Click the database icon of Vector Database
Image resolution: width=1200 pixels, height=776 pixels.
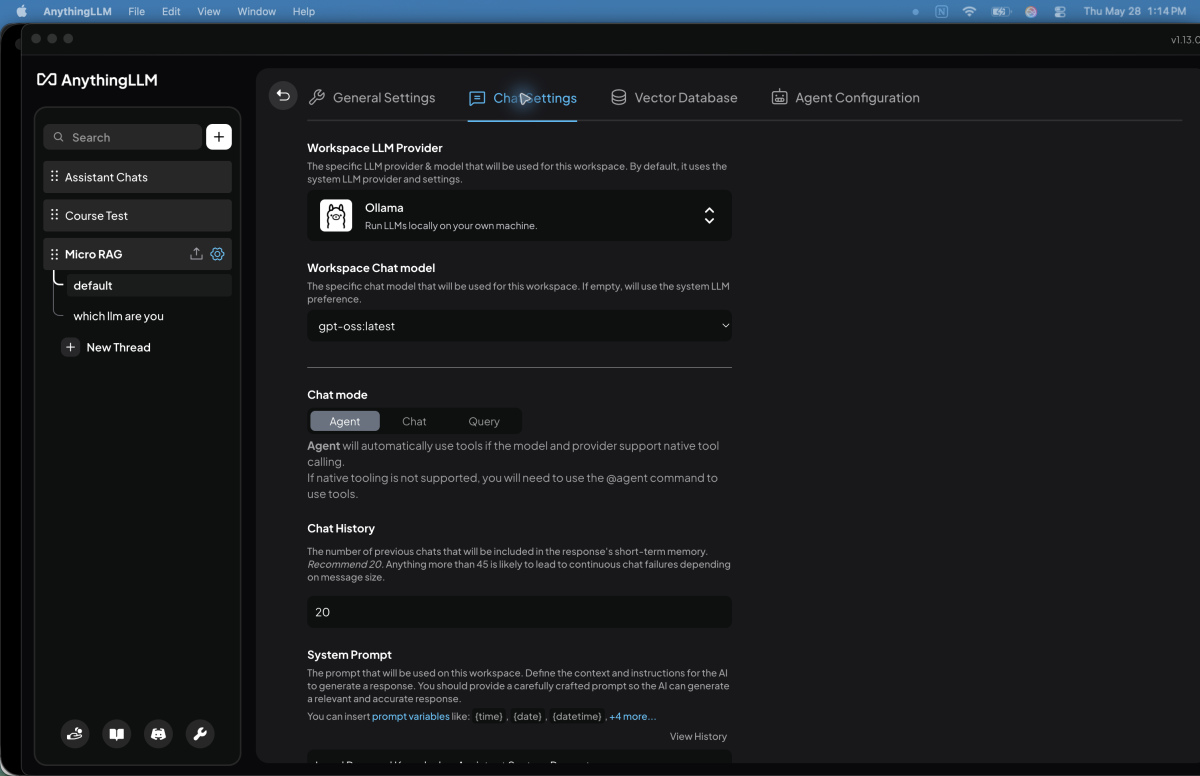pyautogui.click(x=619, y=97)
